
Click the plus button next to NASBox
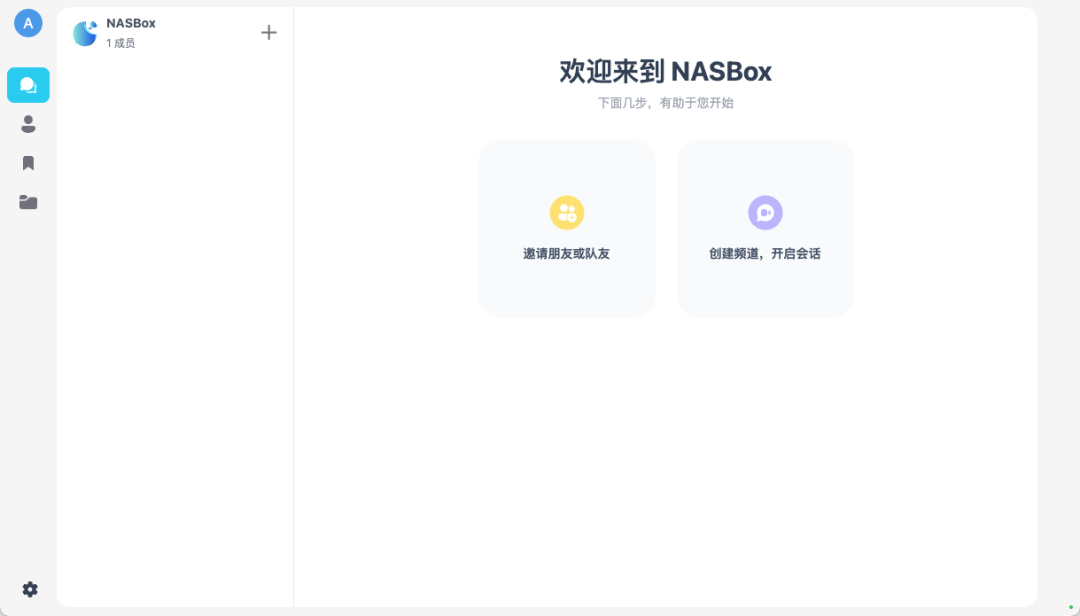click(268, 31)
